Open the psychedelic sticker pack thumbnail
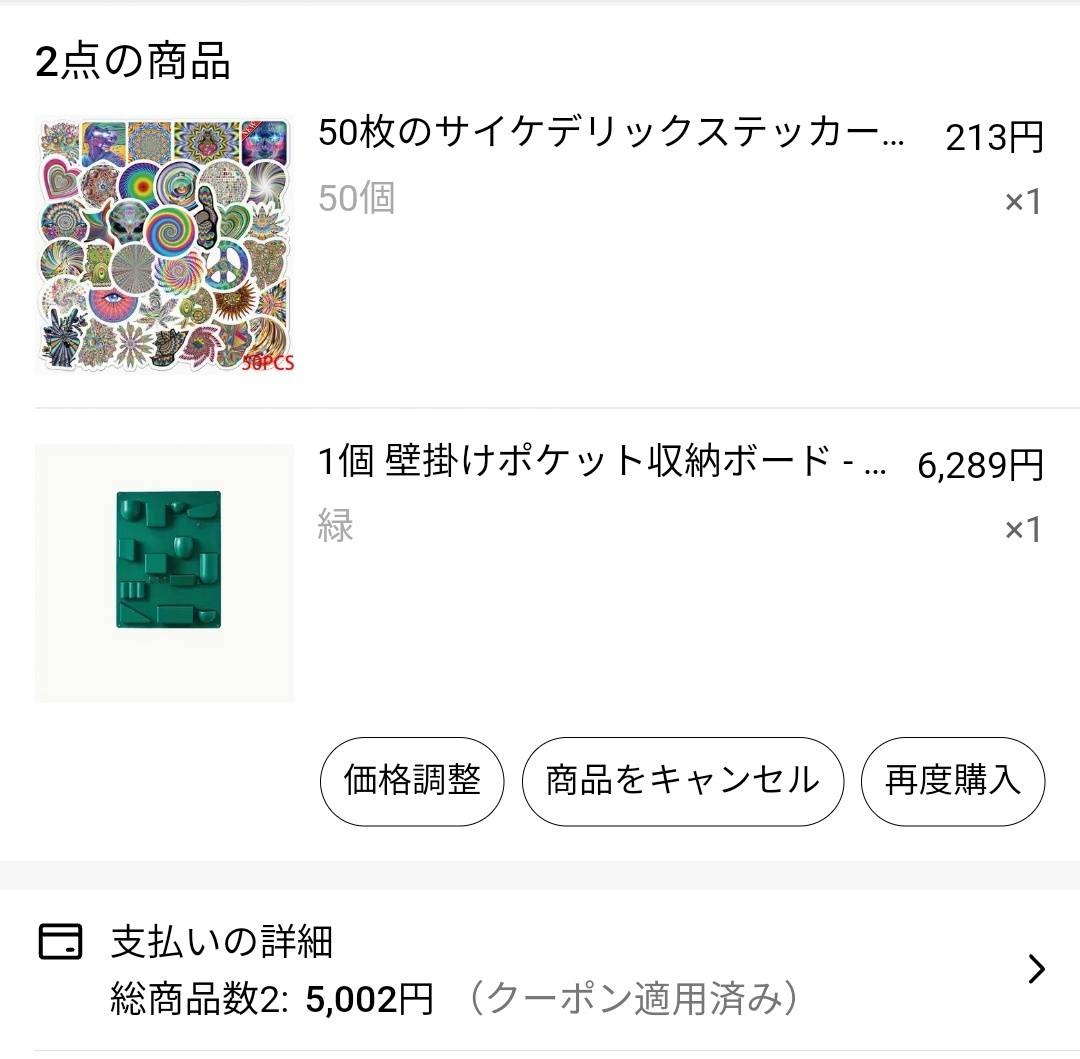The height and width of the screenshot is (1059, 1080). tap(165, 245)
